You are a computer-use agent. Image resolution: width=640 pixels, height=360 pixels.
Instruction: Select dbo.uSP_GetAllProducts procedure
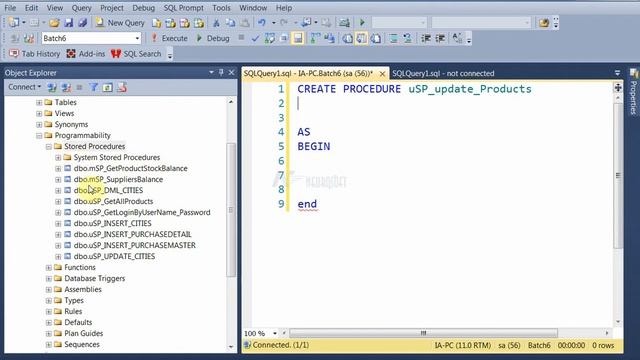click(x=113, y=201)
